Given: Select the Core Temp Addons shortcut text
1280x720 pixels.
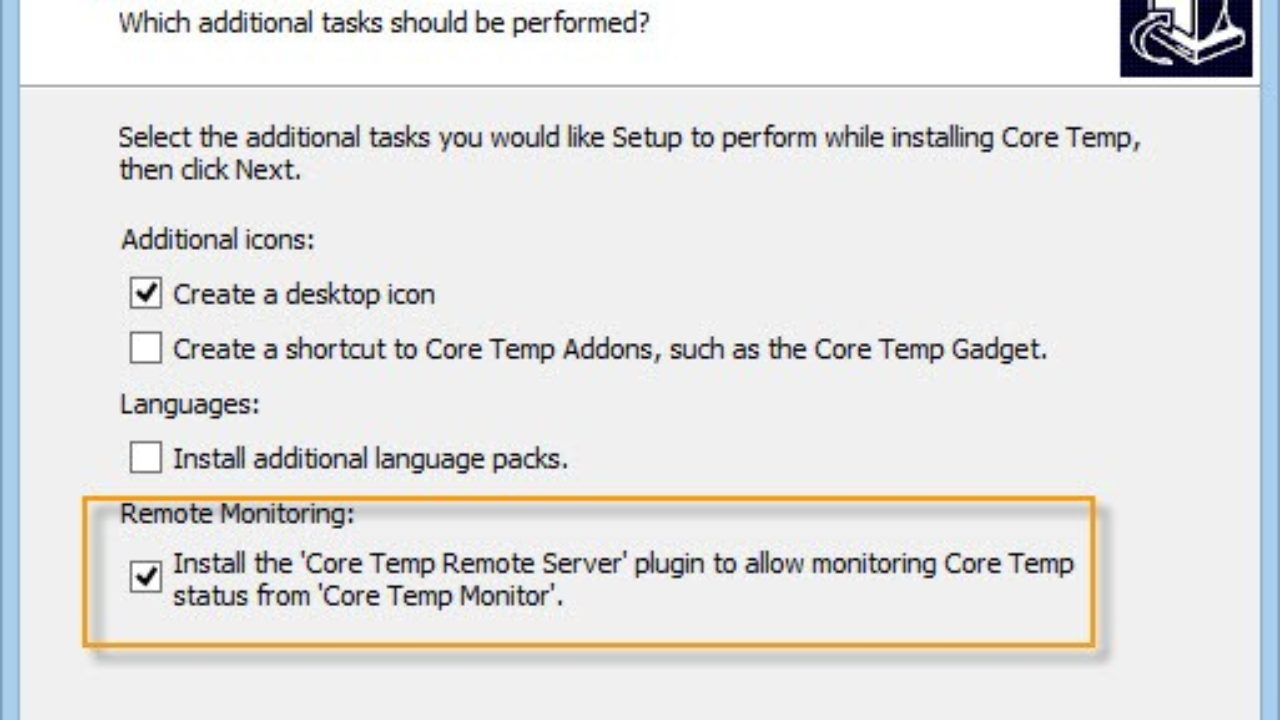Looking at the screenshot, I should (x=610, y=348).
